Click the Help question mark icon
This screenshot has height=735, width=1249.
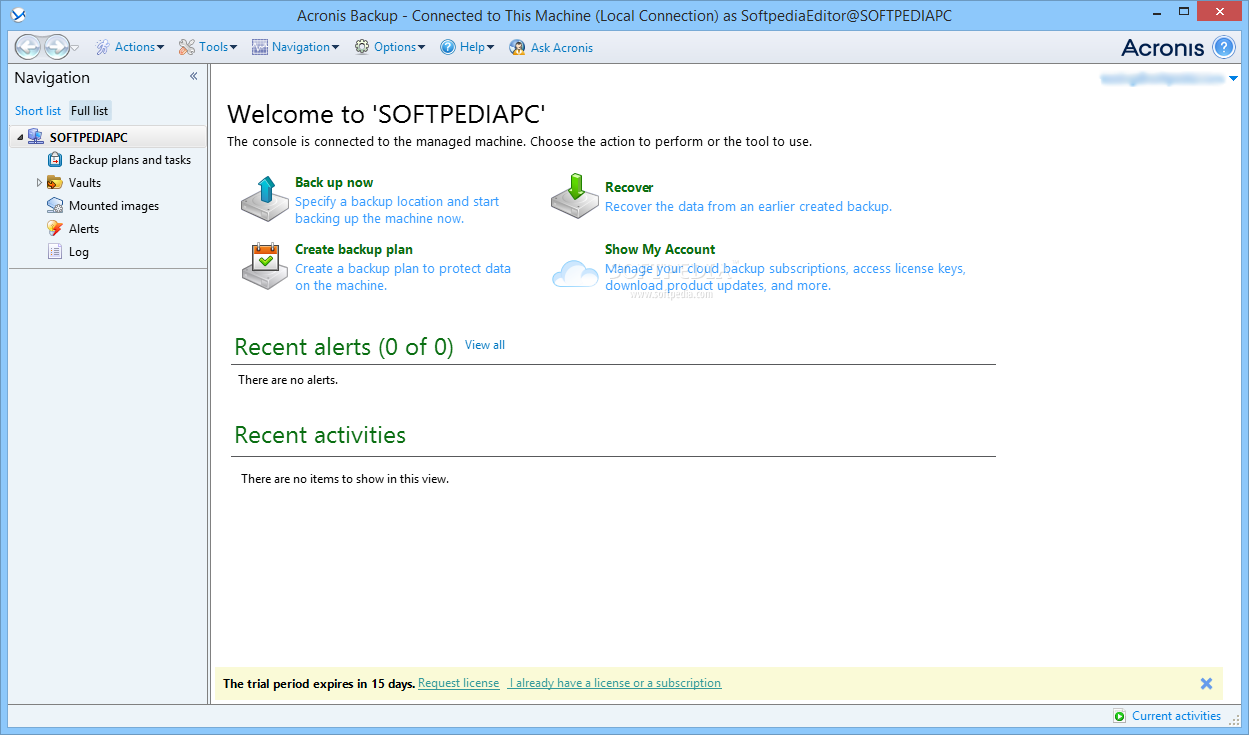click(x=448, y=47)
